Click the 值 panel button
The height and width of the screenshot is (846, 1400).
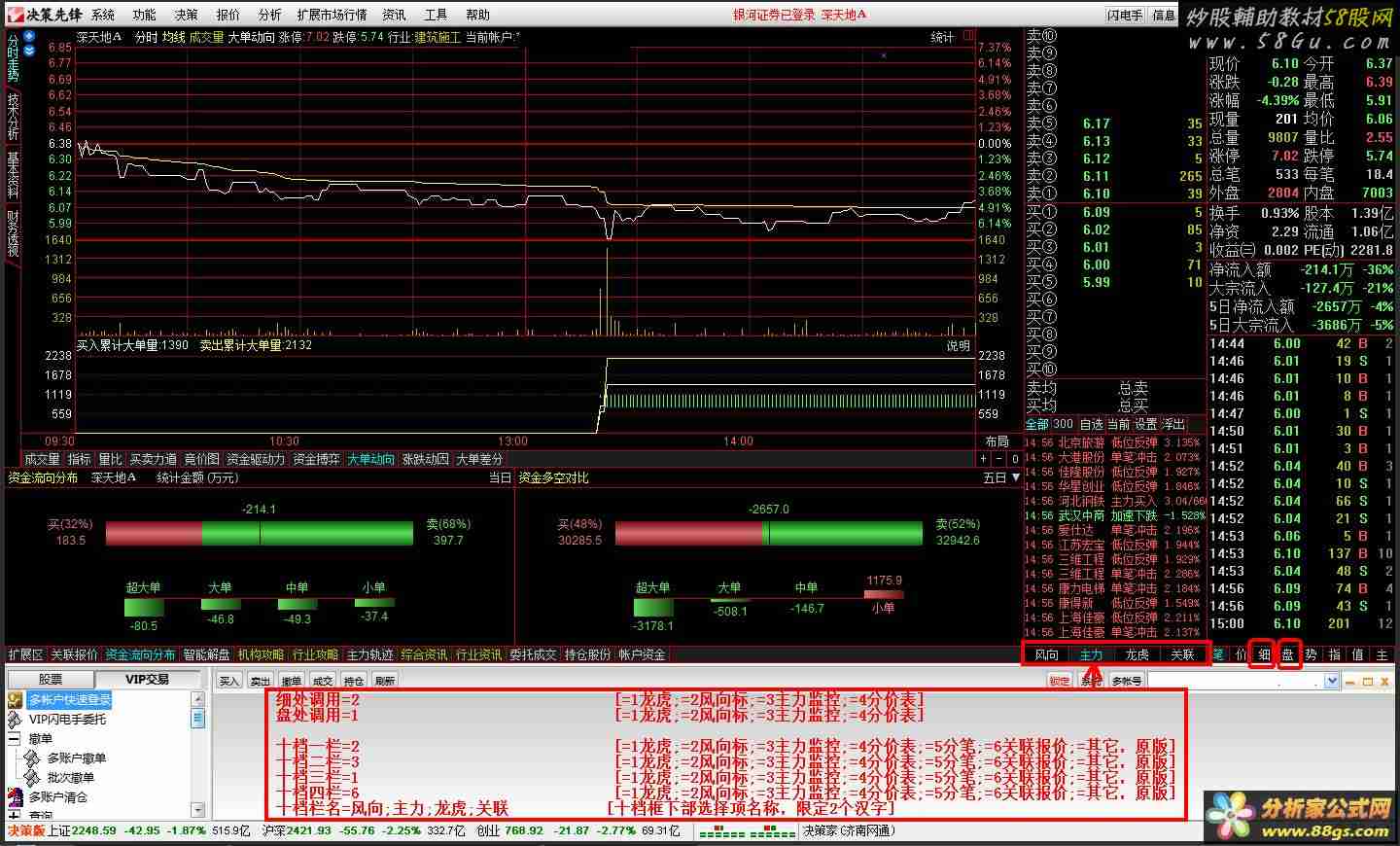[1357, 655]
